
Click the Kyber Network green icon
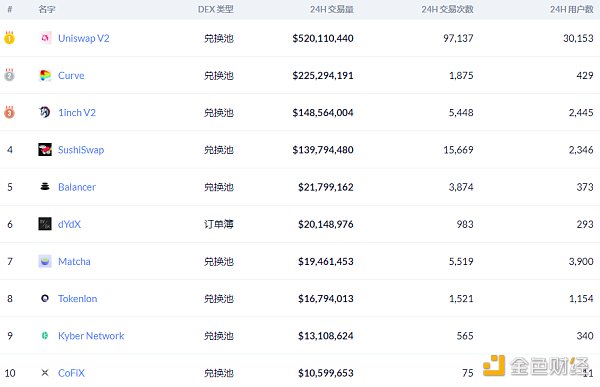(45, 336)
